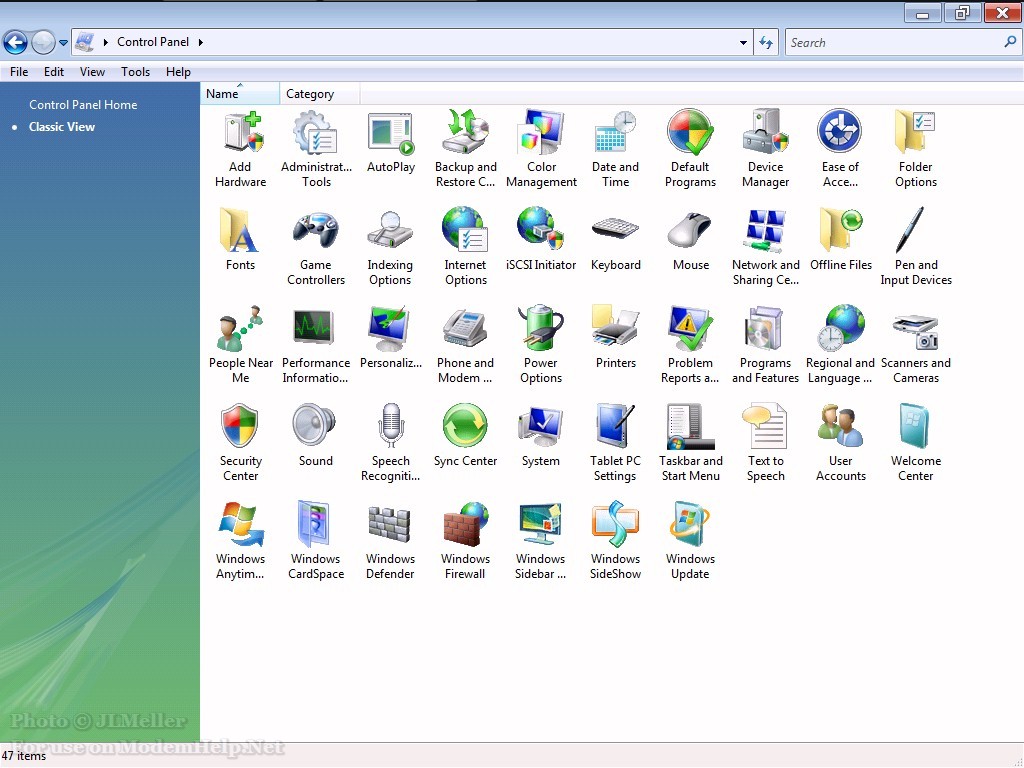Select Classic View in sidebar

(x=62, y=127)
